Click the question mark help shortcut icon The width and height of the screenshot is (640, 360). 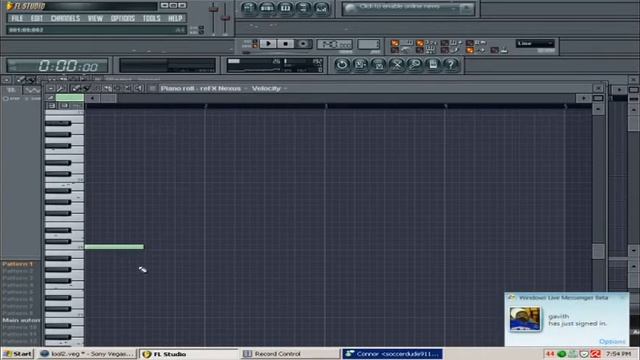coord(451,64)
